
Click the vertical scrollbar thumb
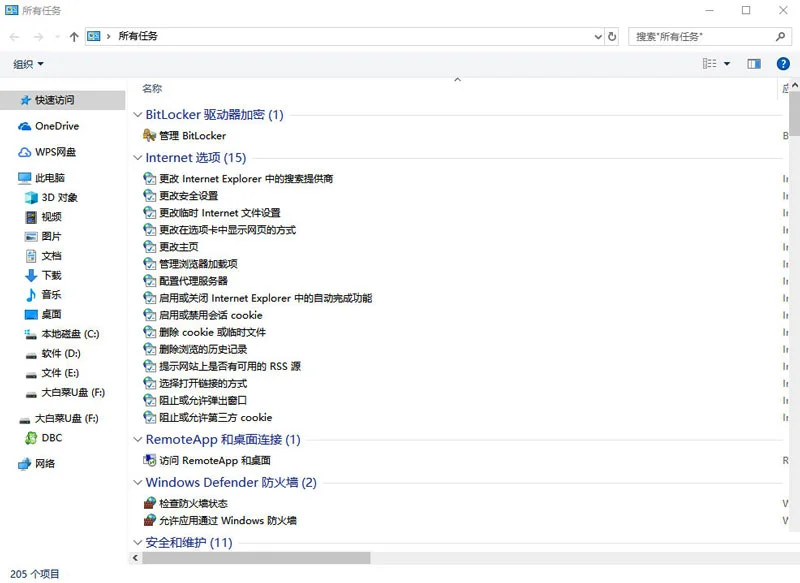[794, 112]
